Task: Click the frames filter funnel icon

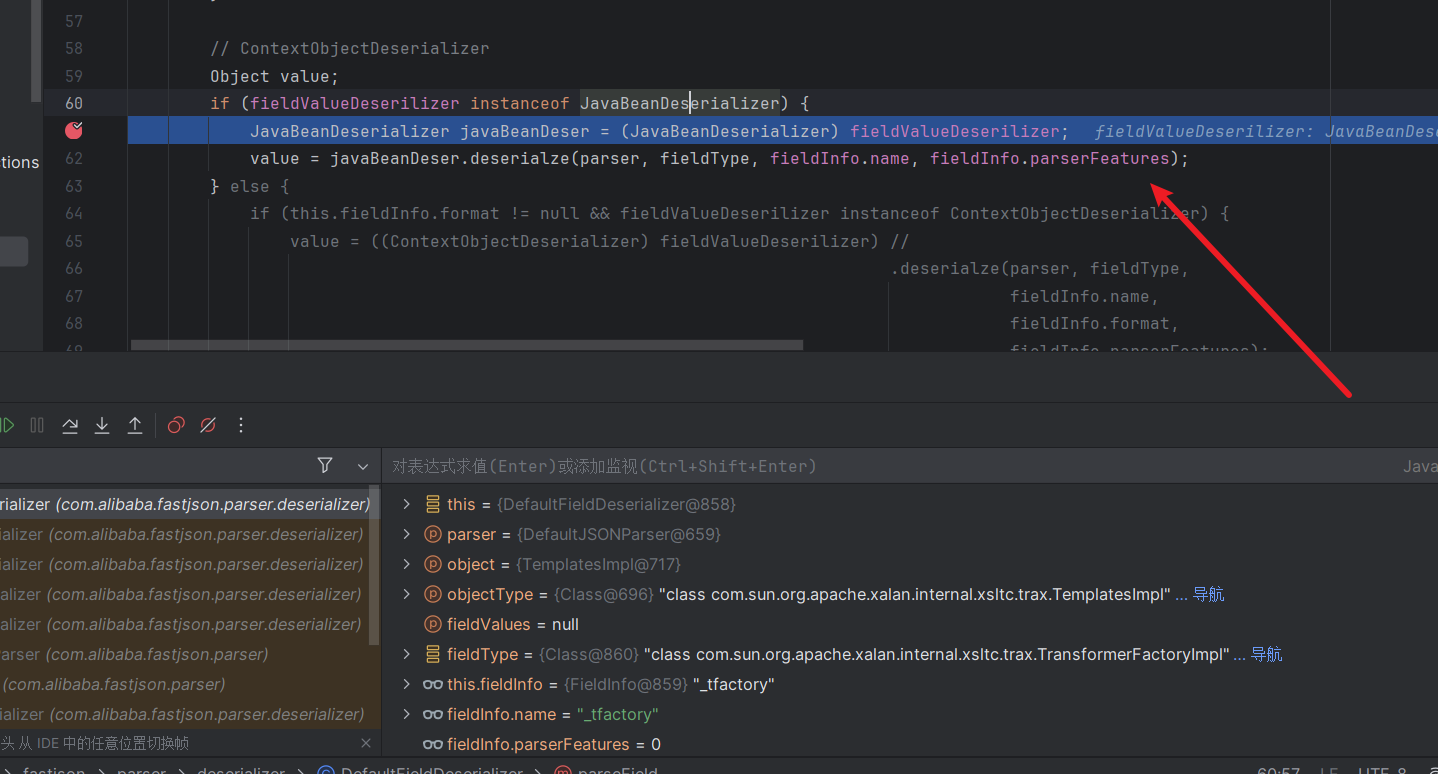Action: coord(325,465)
